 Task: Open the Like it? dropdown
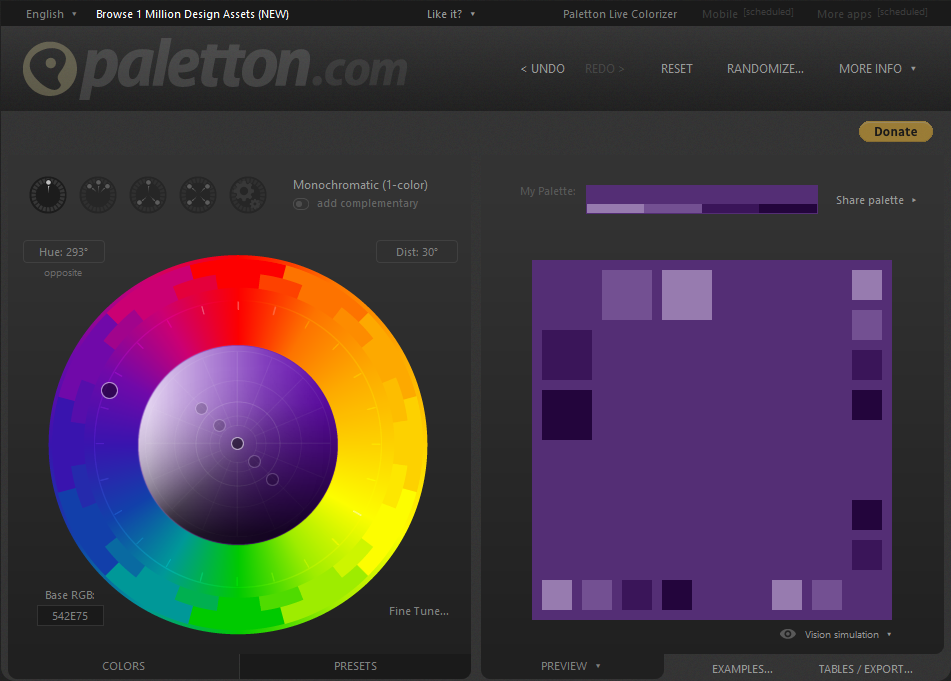click(x=451, y=14)
